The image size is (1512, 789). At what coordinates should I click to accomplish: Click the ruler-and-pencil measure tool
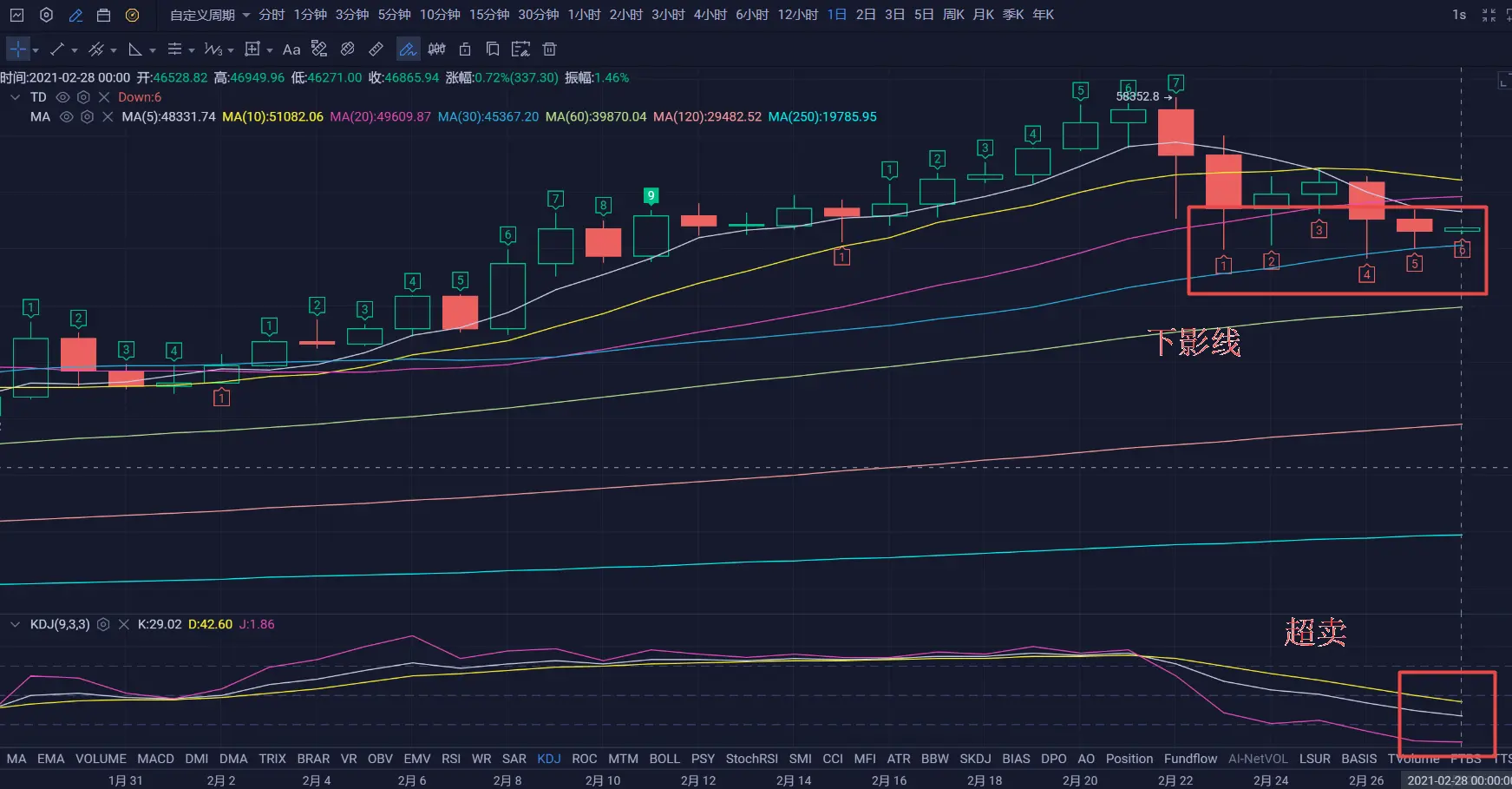319,49
